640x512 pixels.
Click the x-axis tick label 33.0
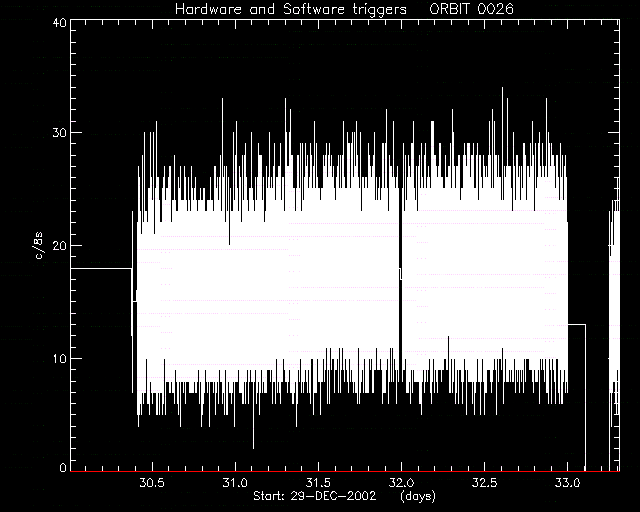tap(568, 483)
